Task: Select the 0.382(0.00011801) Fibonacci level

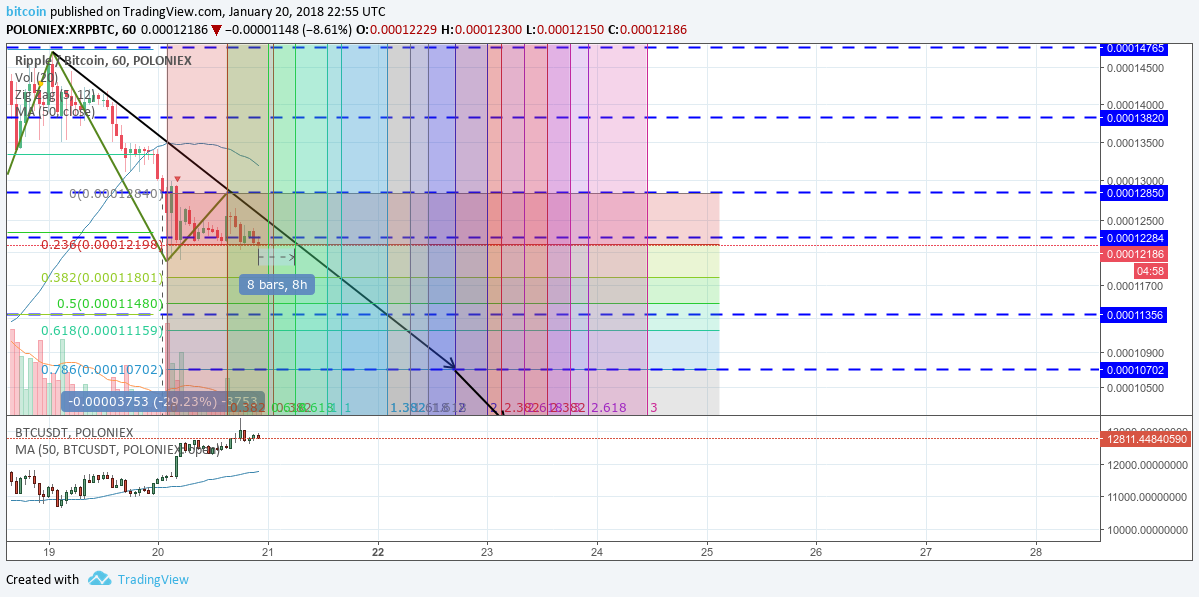Action: click(102, 277)
